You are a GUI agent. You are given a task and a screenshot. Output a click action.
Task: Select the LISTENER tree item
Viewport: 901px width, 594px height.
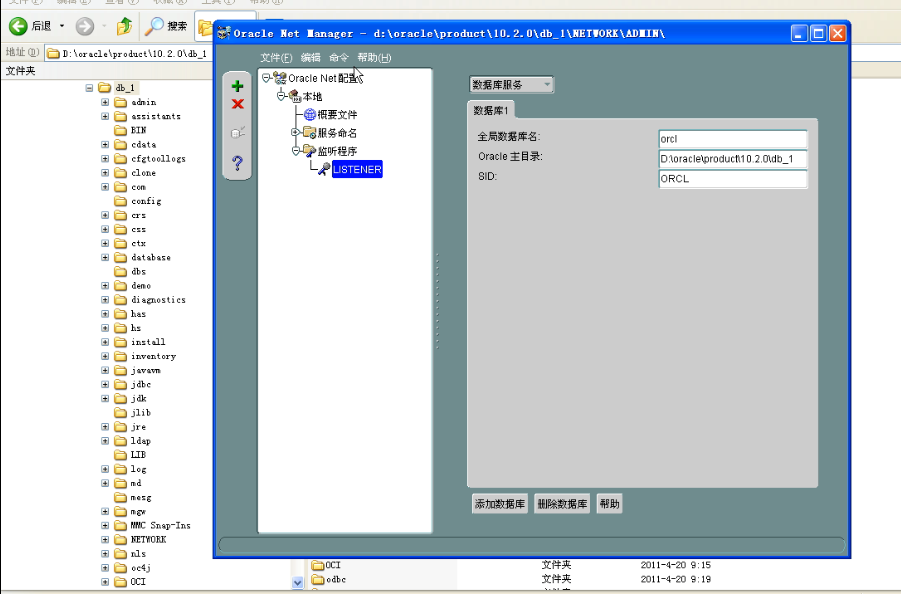(x=357, y=169)
